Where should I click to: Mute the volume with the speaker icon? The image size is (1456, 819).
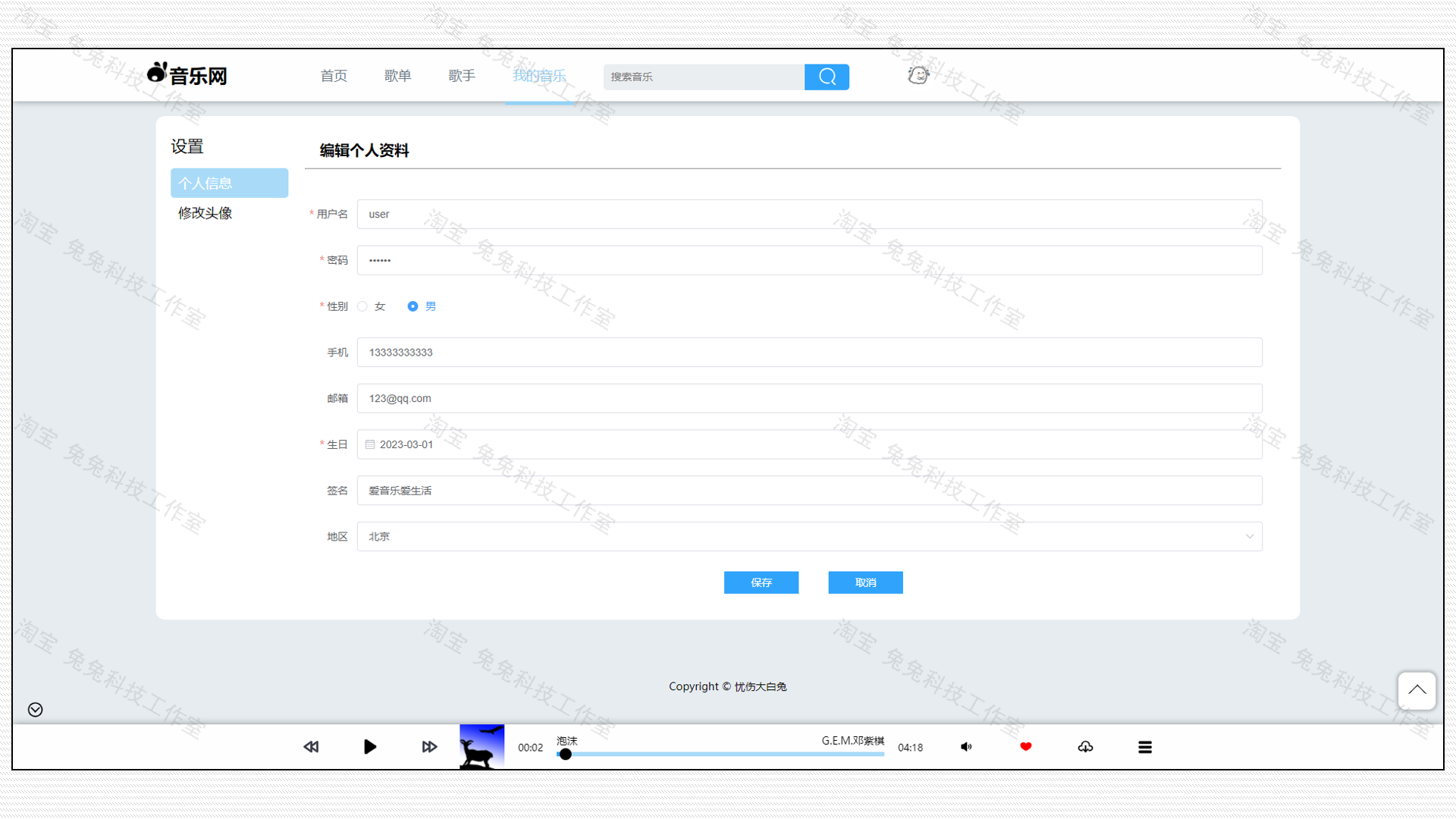point(966,746)
